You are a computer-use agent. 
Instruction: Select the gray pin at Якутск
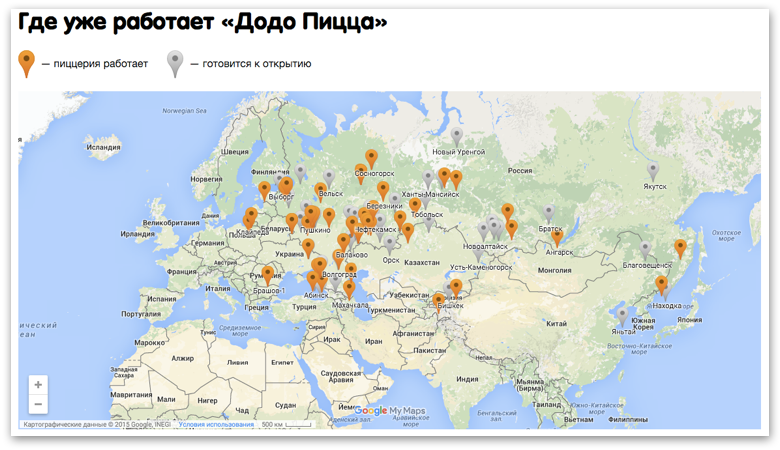(653, 171)
